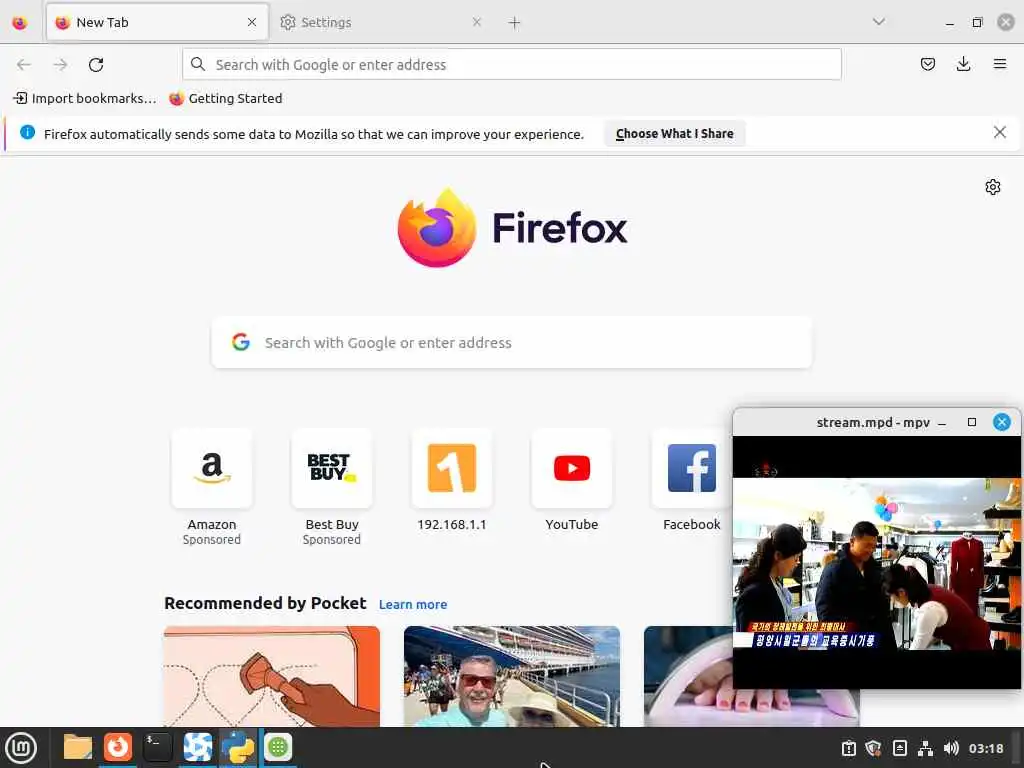Close the mpv window
Screen dimensions: 1024x768
[1002, 422]
